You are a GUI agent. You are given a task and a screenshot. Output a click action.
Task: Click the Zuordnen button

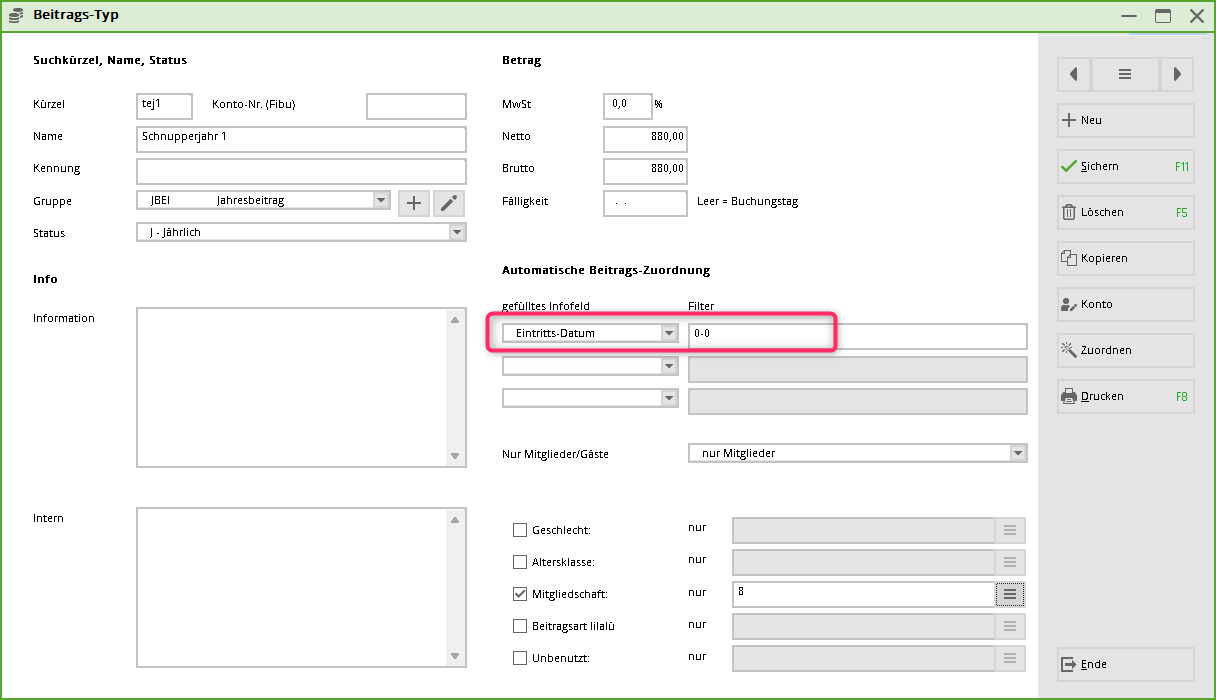1125,350
